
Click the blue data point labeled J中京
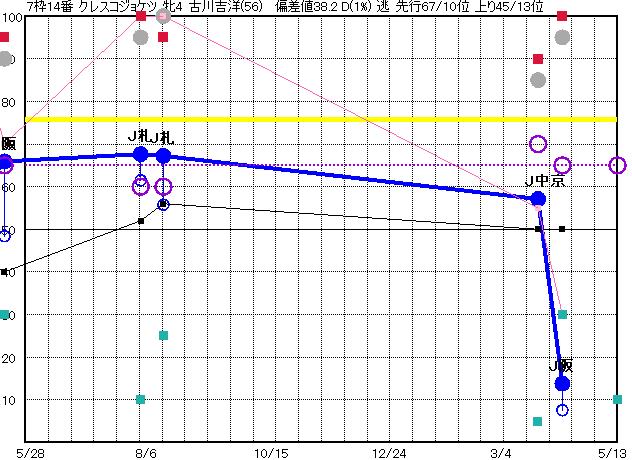[538, 199]
